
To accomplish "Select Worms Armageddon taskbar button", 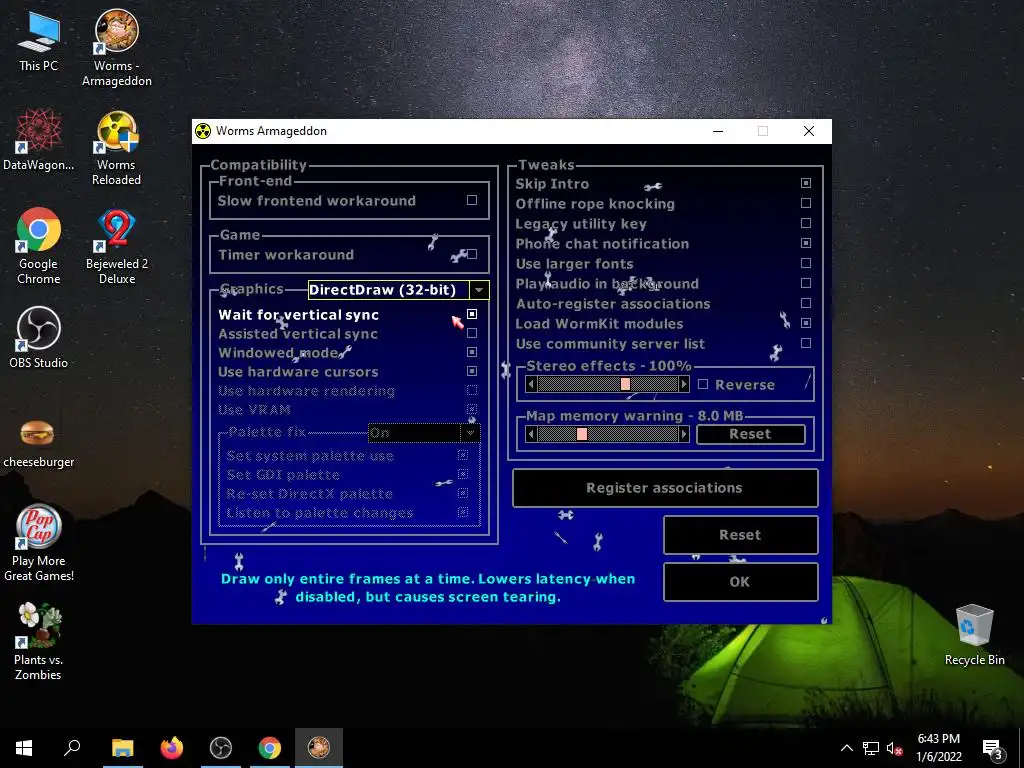I will 319,748.
